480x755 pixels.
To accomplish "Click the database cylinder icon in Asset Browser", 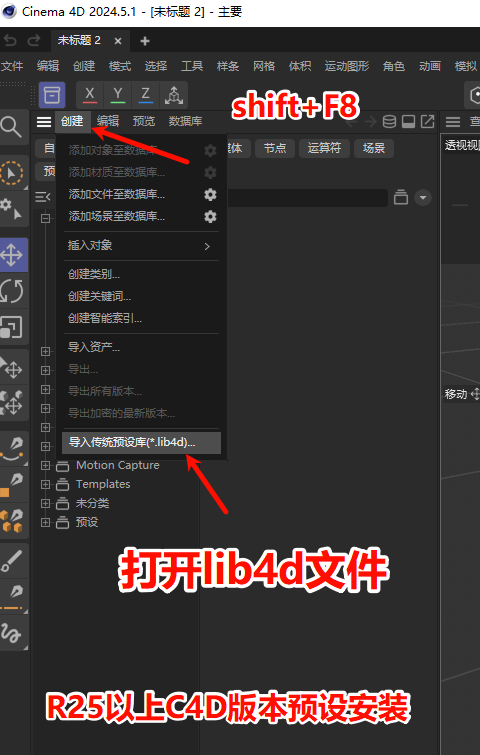I will [x=389, y=122].
